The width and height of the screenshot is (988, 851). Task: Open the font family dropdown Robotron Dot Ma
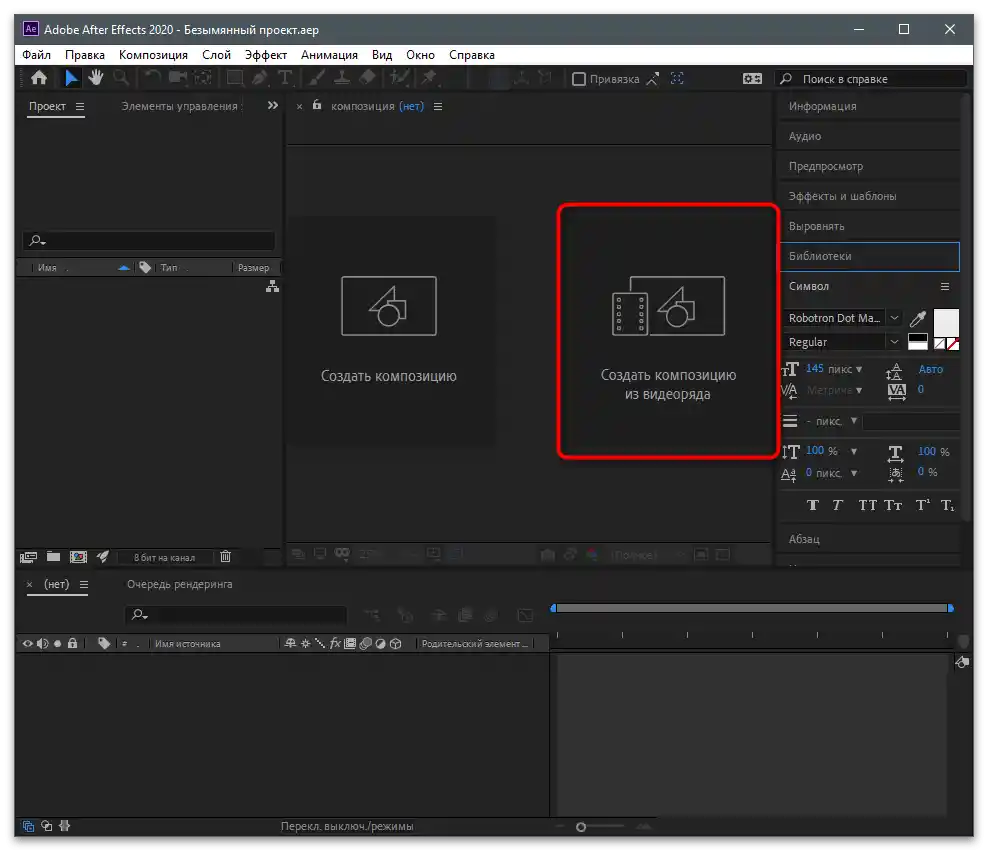[893, 318]
